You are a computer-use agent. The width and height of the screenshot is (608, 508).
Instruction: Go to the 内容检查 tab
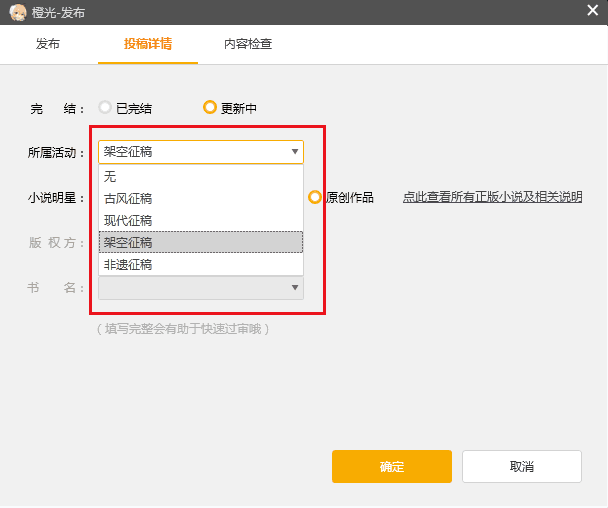point(248,44)
